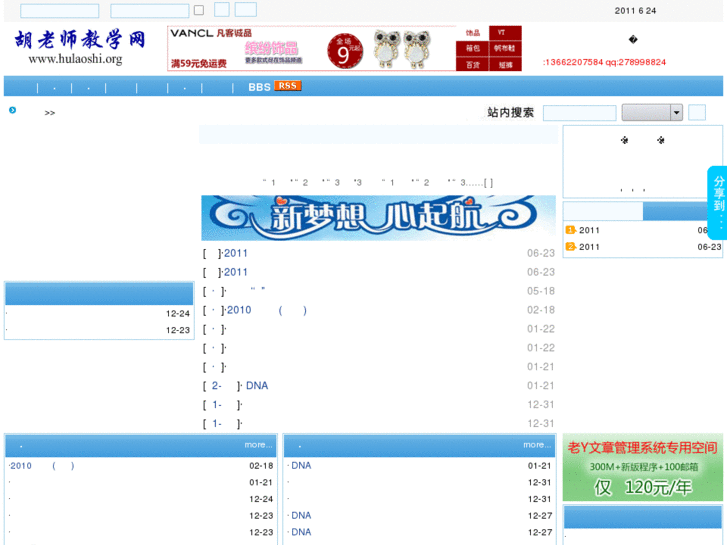Open the 分享到 share side tab
The image size is (727, 545).
718,203
